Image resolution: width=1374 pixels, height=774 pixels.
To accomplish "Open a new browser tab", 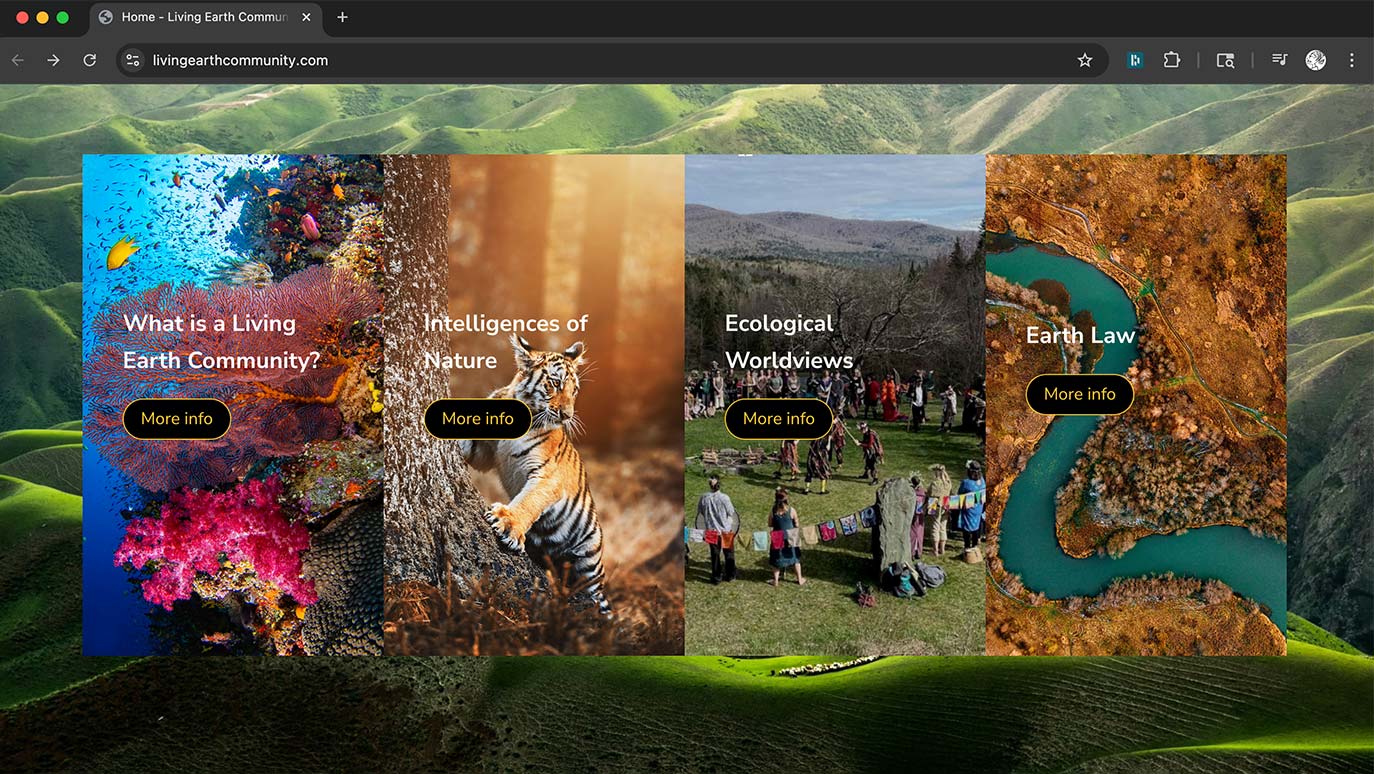I will (x=342, y=17).
